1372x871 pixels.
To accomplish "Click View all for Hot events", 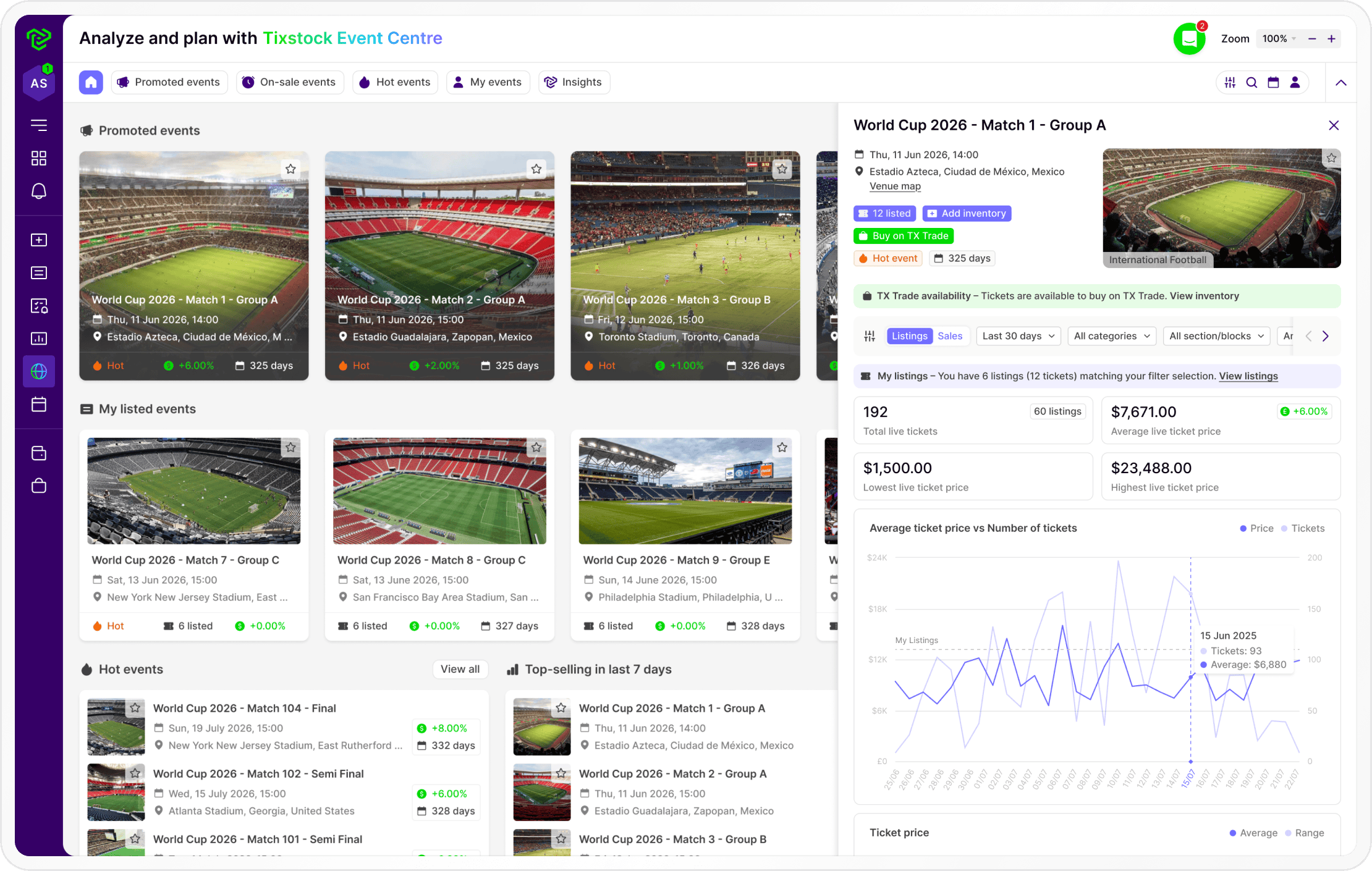I will point(460,669).
